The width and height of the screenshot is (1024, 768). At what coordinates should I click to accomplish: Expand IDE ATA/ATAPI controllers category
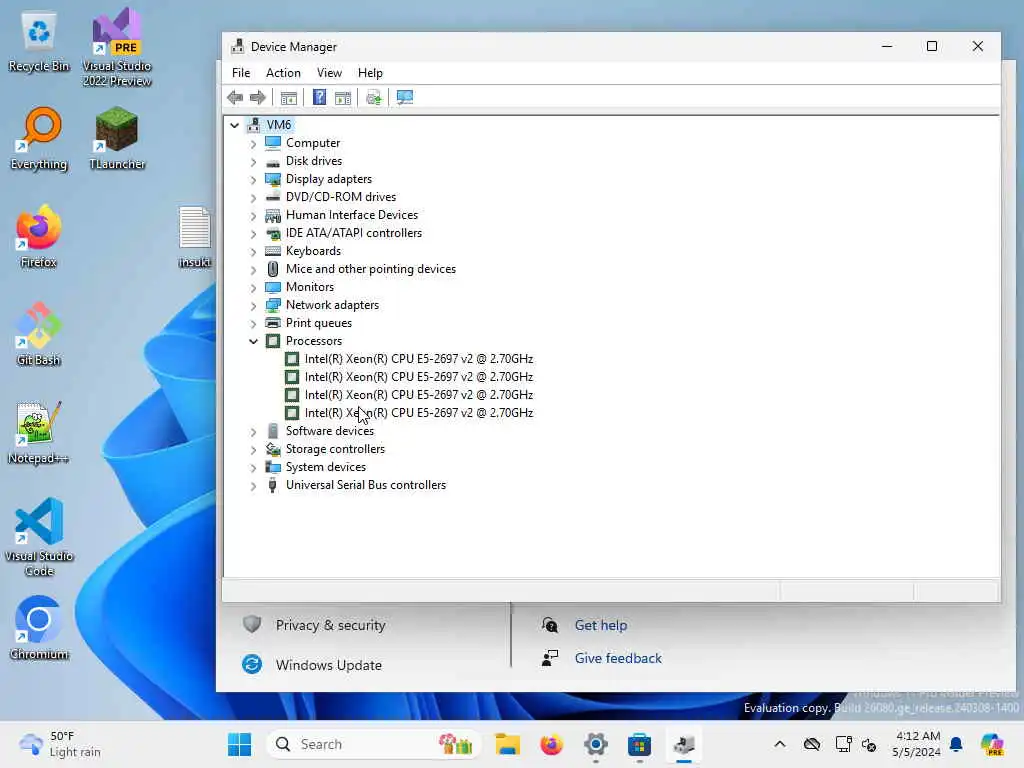click(x=253, y=233)
